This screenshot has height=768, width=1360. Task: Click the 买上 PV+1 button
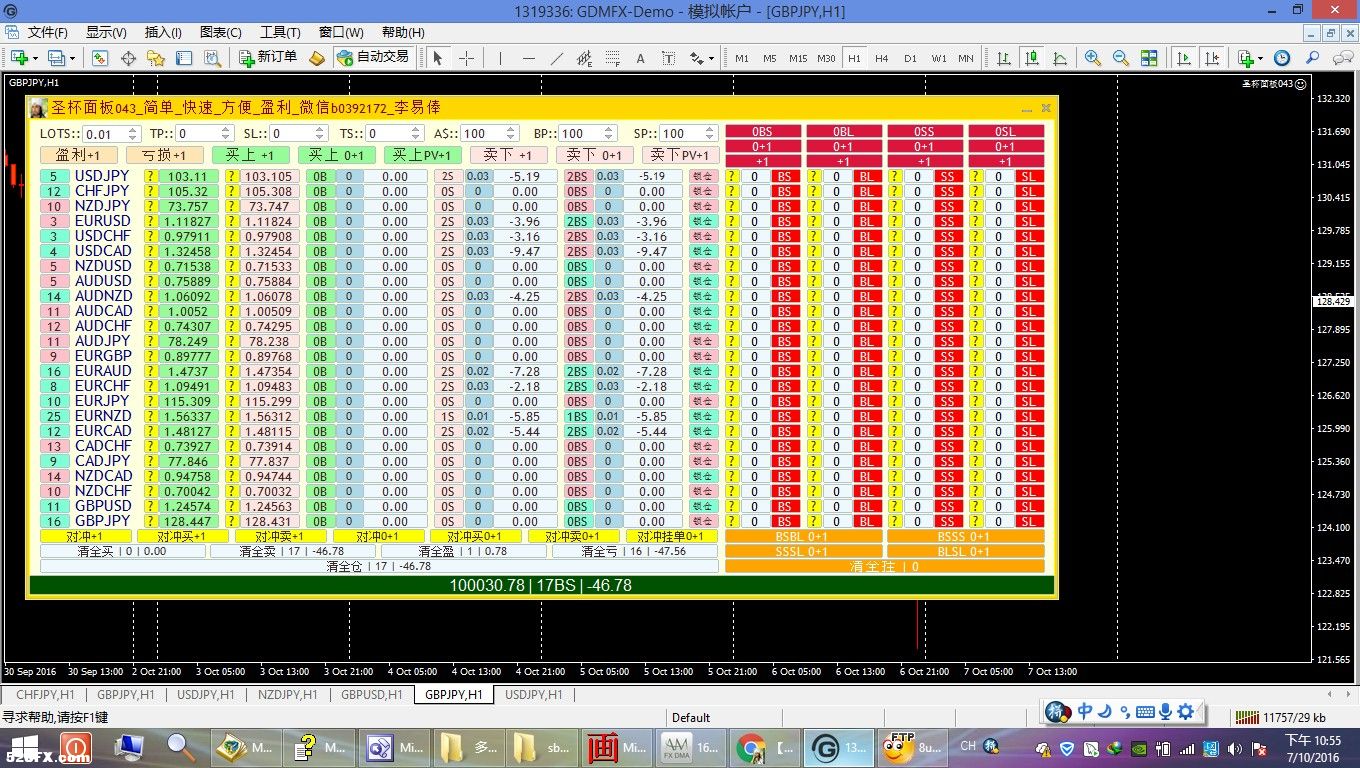tap(423, 155)
